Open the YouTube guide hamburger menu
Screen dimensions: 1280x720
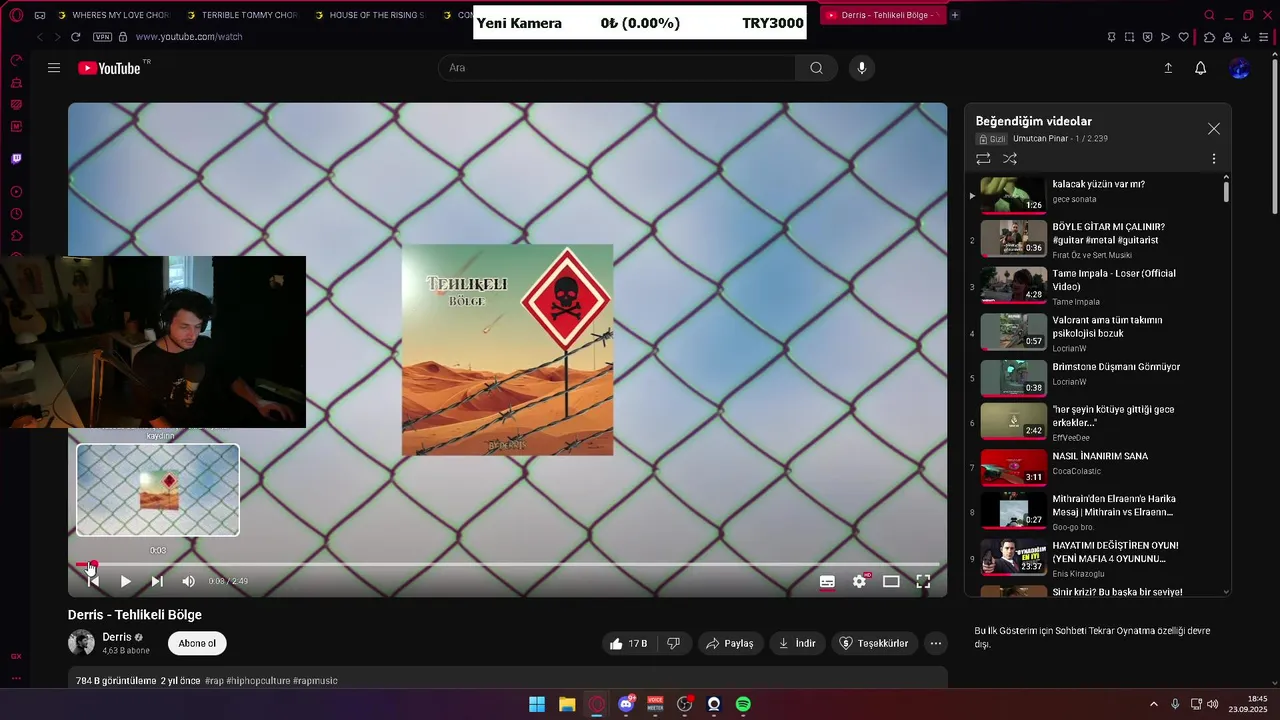tap(54, 68)
